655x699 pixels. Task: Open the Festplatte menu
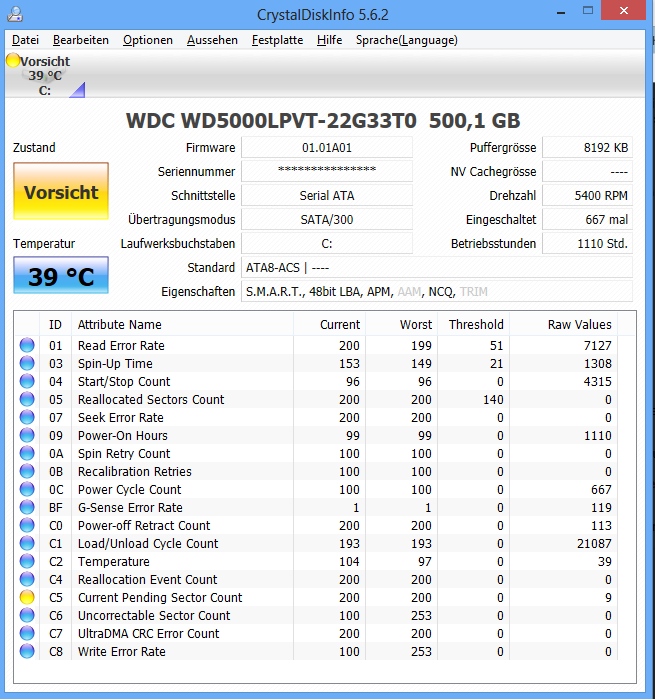coord(277,40)
